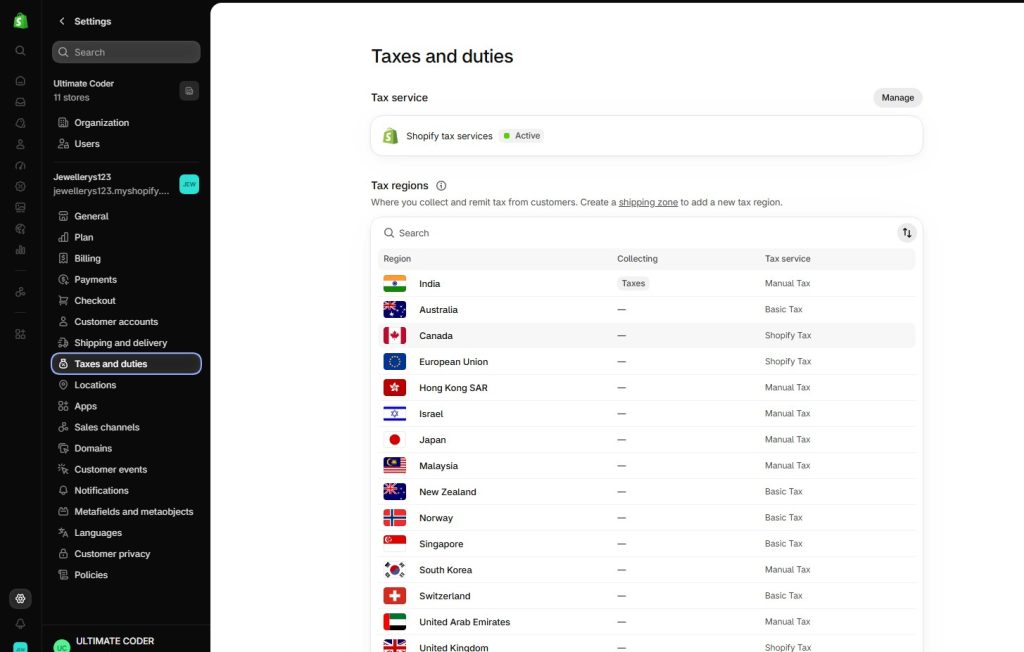
Task: Click the Manage button for Tax service
Action: point(897,97)
